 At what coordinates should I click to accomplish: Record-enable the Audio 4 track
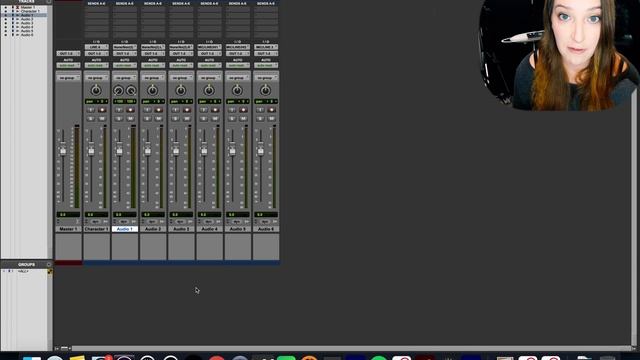(x=215, y=110)
